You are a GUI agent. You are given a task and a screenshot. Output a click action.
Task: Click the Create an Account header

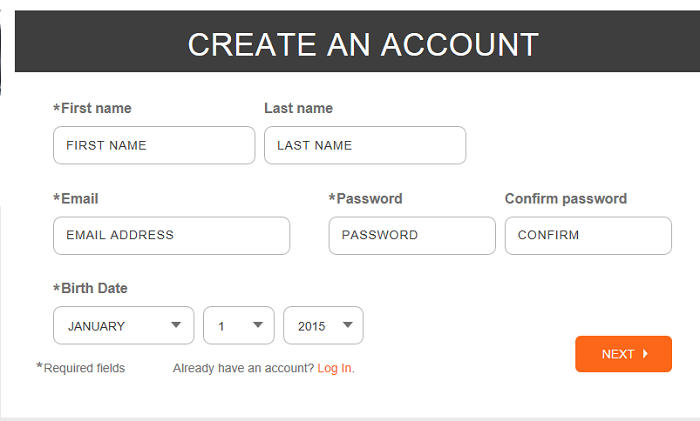tap(363, 44)
